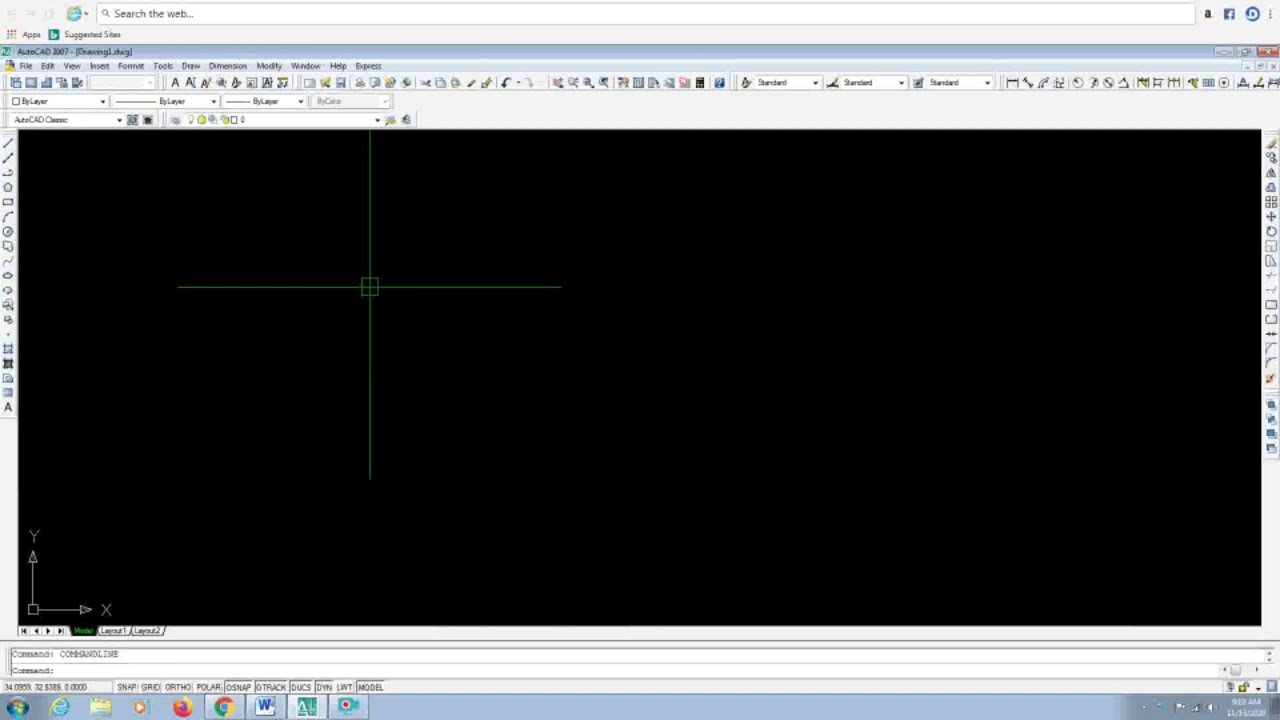Open the Layer Properties Manager icon
This screenshot has width=1280, height=720.
(x=175, y=120)
